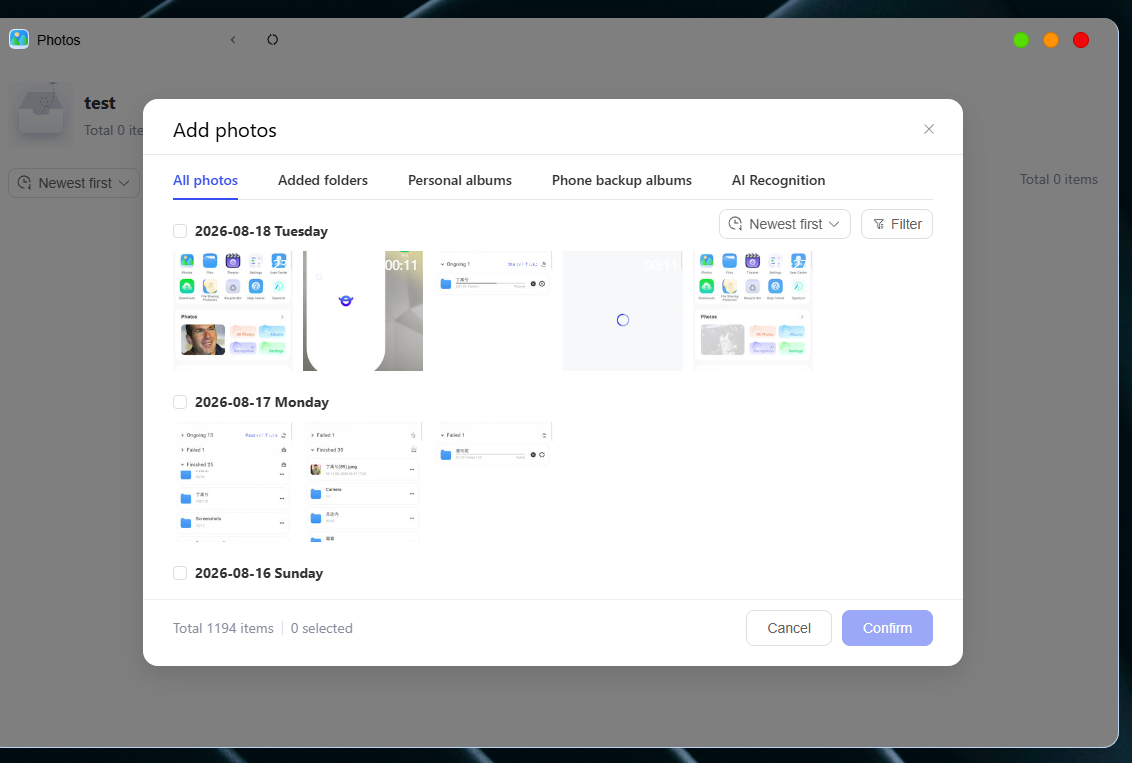This screenshot has width=1132, height=763.
Task: Go back with the left arrow icon
Action: [x=233, y=40]
